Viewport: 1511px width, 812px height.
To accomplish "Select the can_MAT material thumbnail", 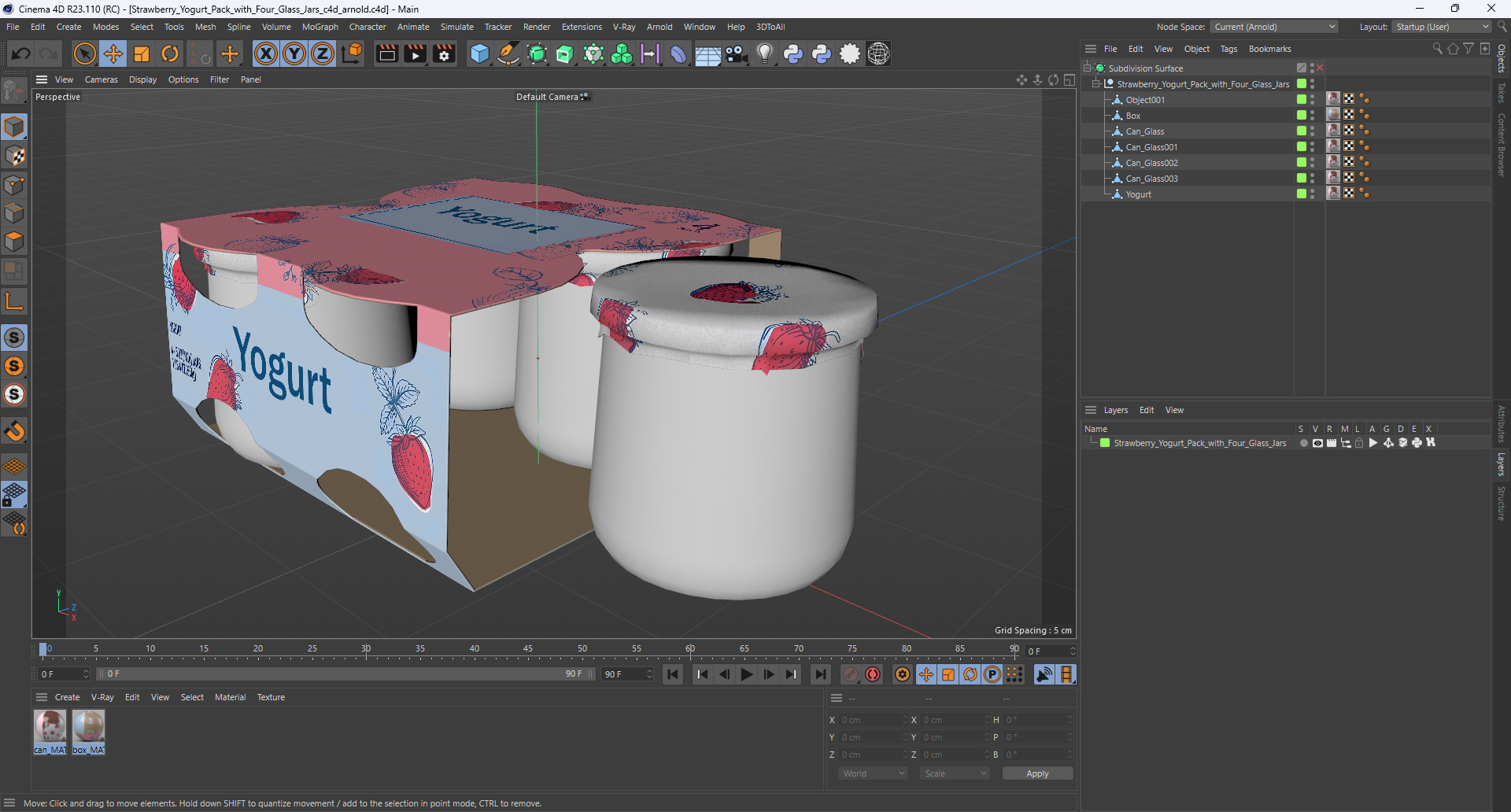I will [x=50, y=732].
